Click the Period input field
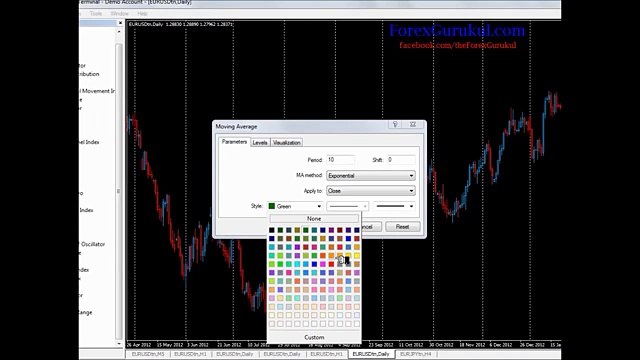This screenshot has height=360, width=640. (x=341, y=160)
